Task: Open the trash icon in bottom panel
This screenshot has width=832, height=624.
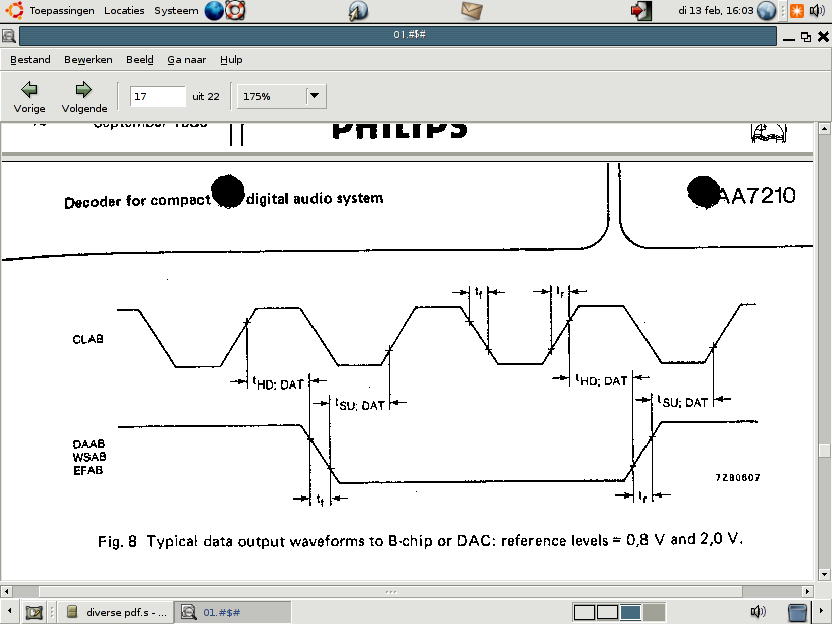Action: point(797,612)
